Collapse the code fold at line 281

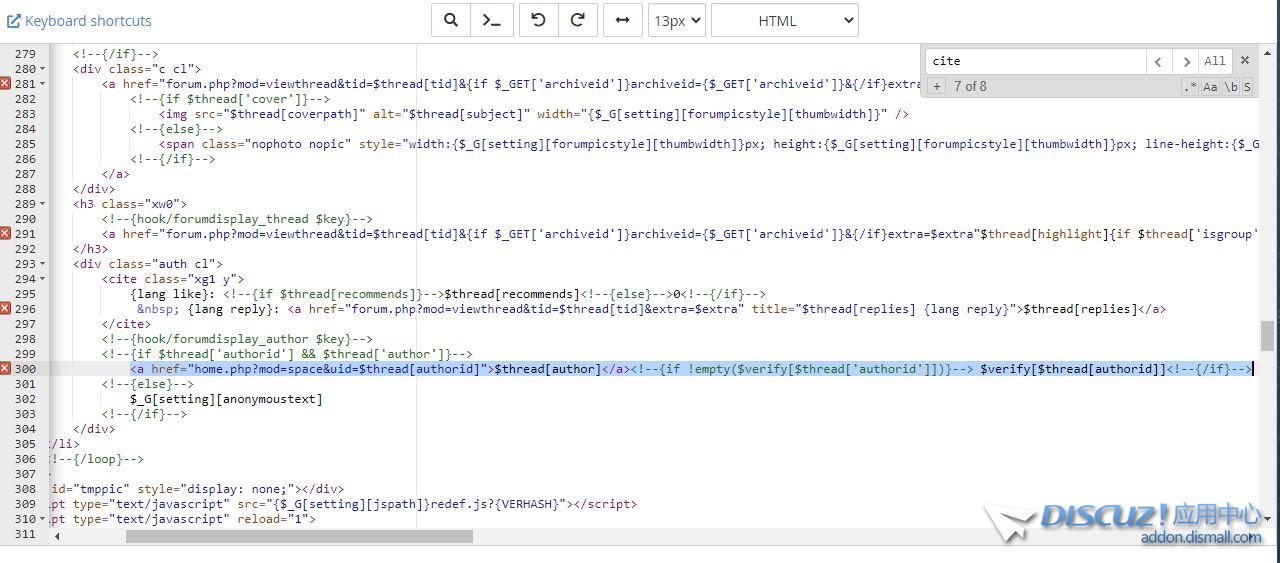(x=42, y=84)
